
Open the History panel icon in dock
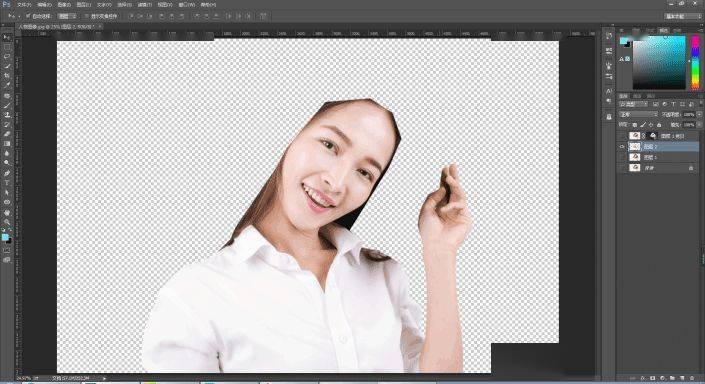(x=609, y=36)
